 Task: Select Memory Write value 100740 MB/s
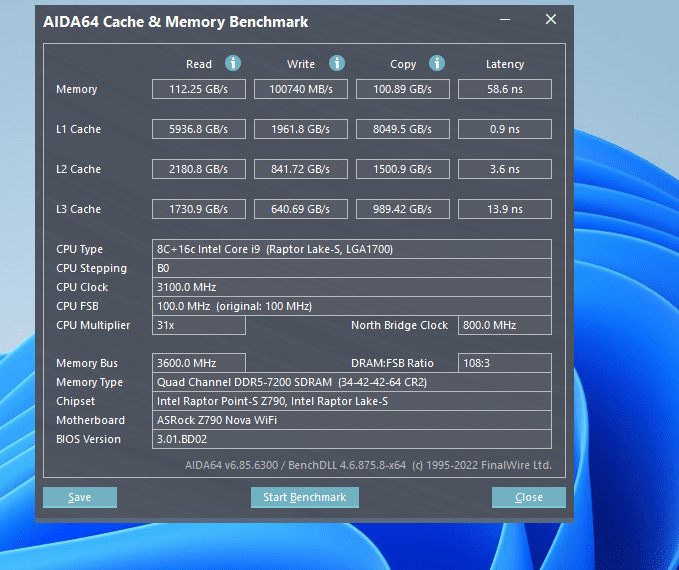pyautogui.click(x=301, y=89)
